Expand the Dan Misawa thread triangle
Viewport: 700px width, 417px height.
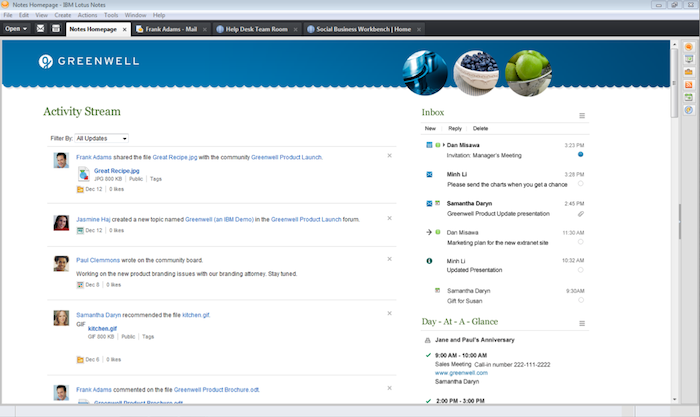[444, 145]
